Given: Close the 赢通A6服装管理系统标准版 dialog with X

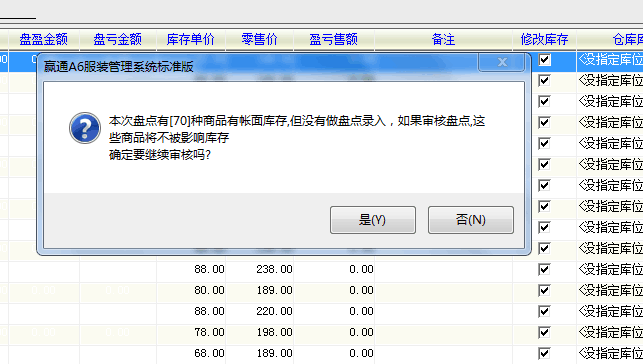Looking at the screenshot, I should tap(502, 62).
